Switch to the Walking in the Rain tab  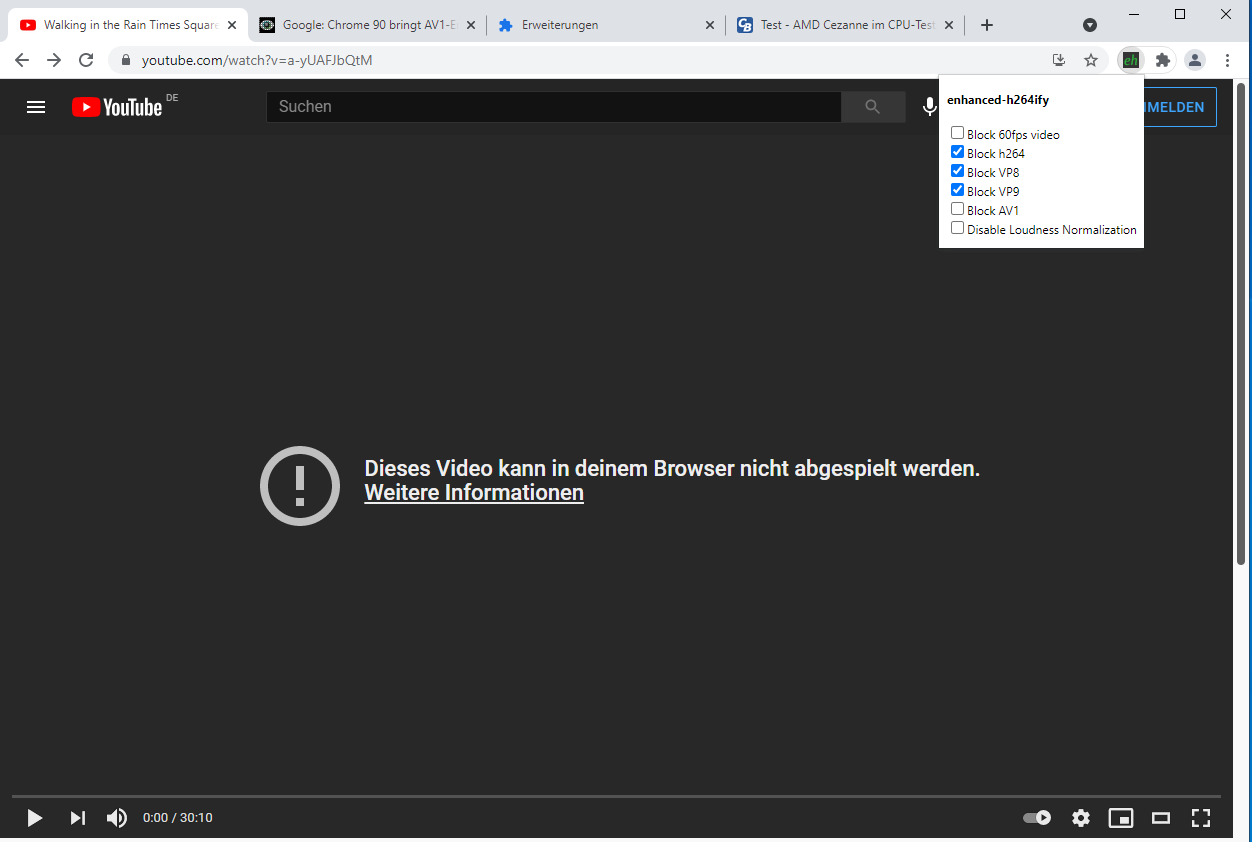[x=127, y=25]
